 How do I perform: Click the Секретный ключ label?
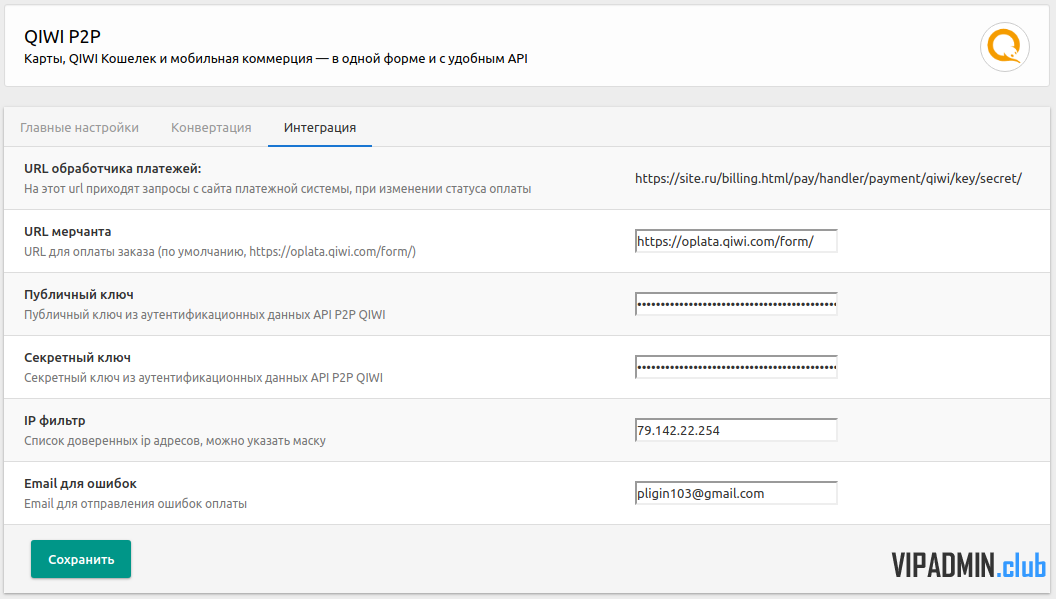[x=77, y=358]
